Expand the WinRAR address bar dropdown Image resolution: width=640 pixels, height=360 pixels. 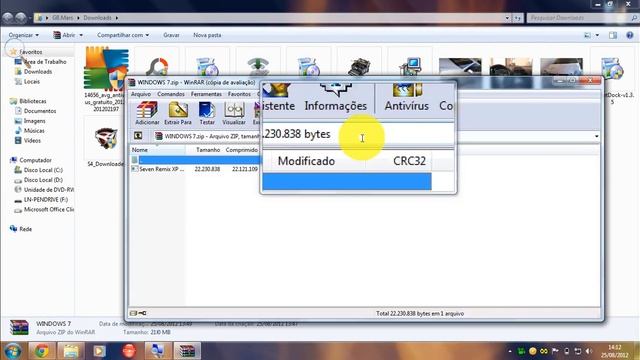[x=596, y=136]
